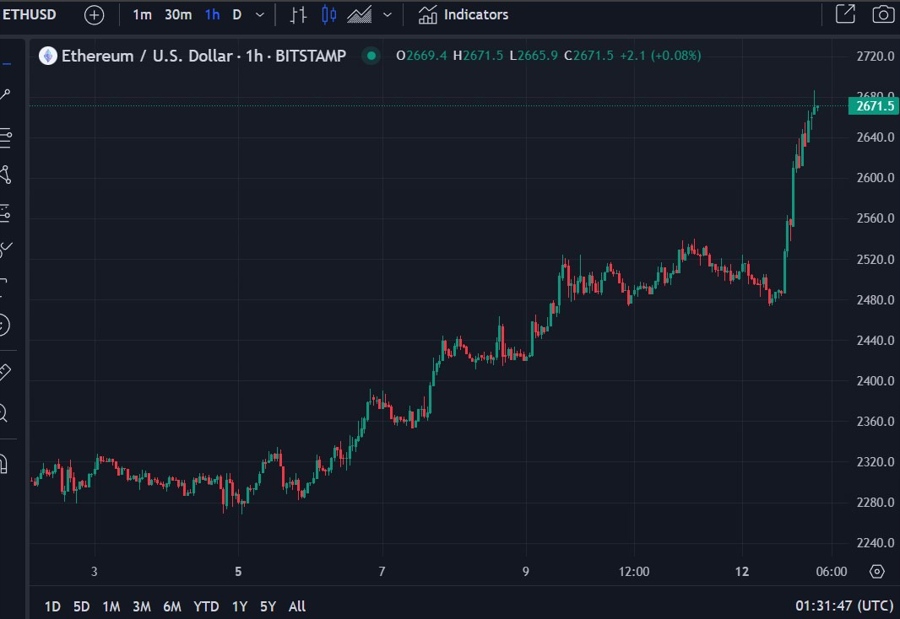Screen dimensions: 900x619
Task: Set date range to 6M
Action: pyautogui.click(x=172, y=606)
